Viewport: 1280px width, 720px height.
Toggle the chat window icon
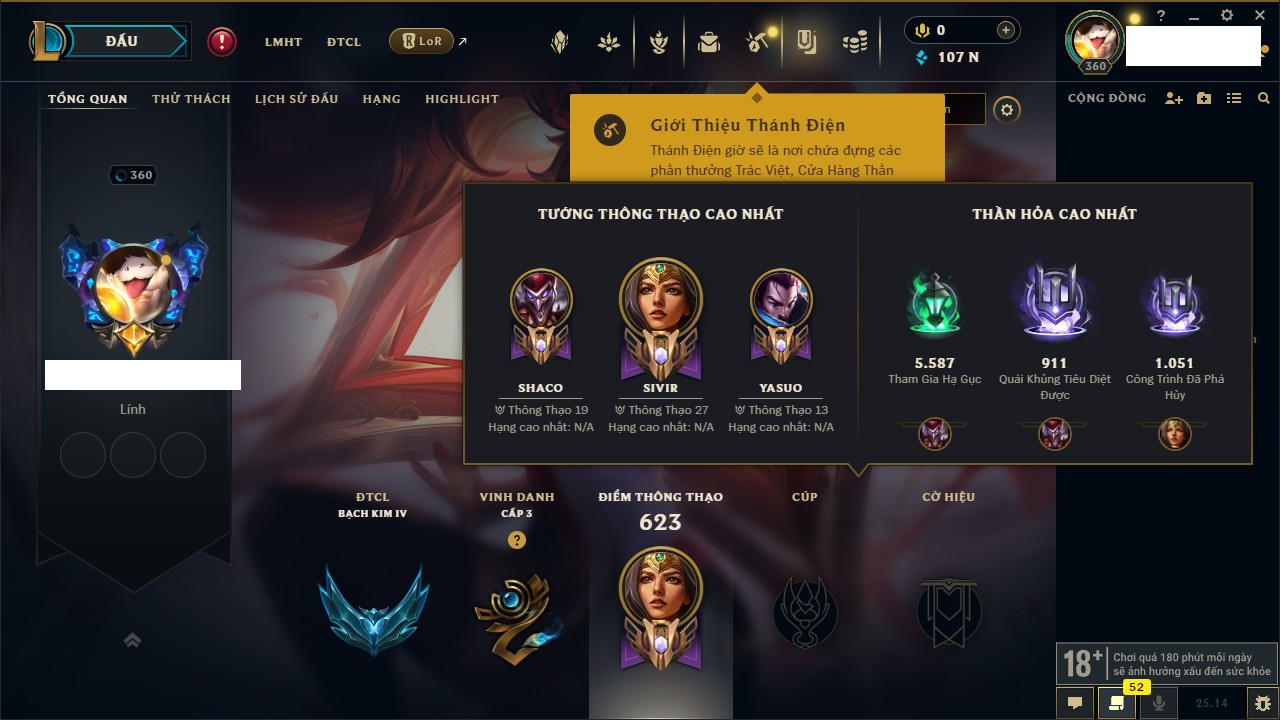(x=1075, y=703)
